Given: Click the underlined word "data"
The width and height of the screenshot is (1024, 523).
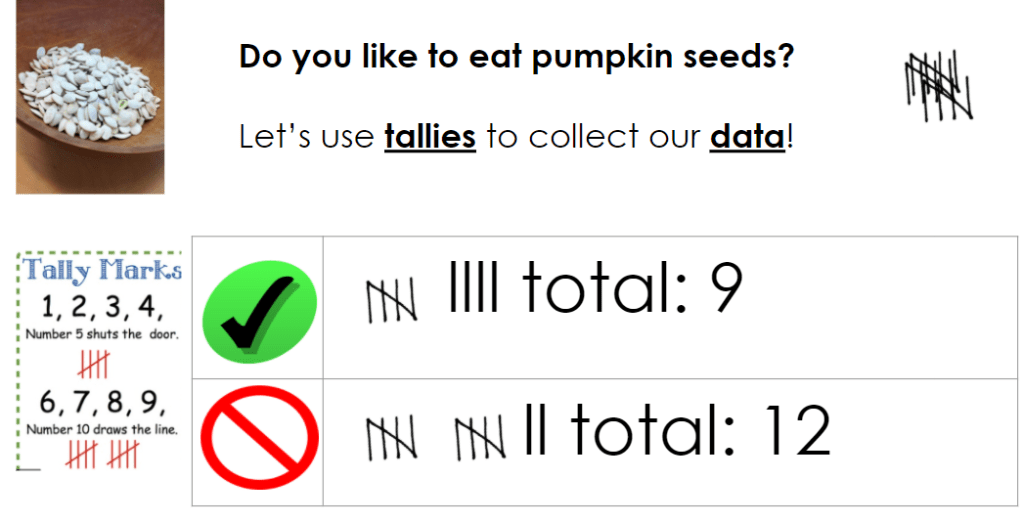Looking at the screenshot, I should [x=746, y=136].
